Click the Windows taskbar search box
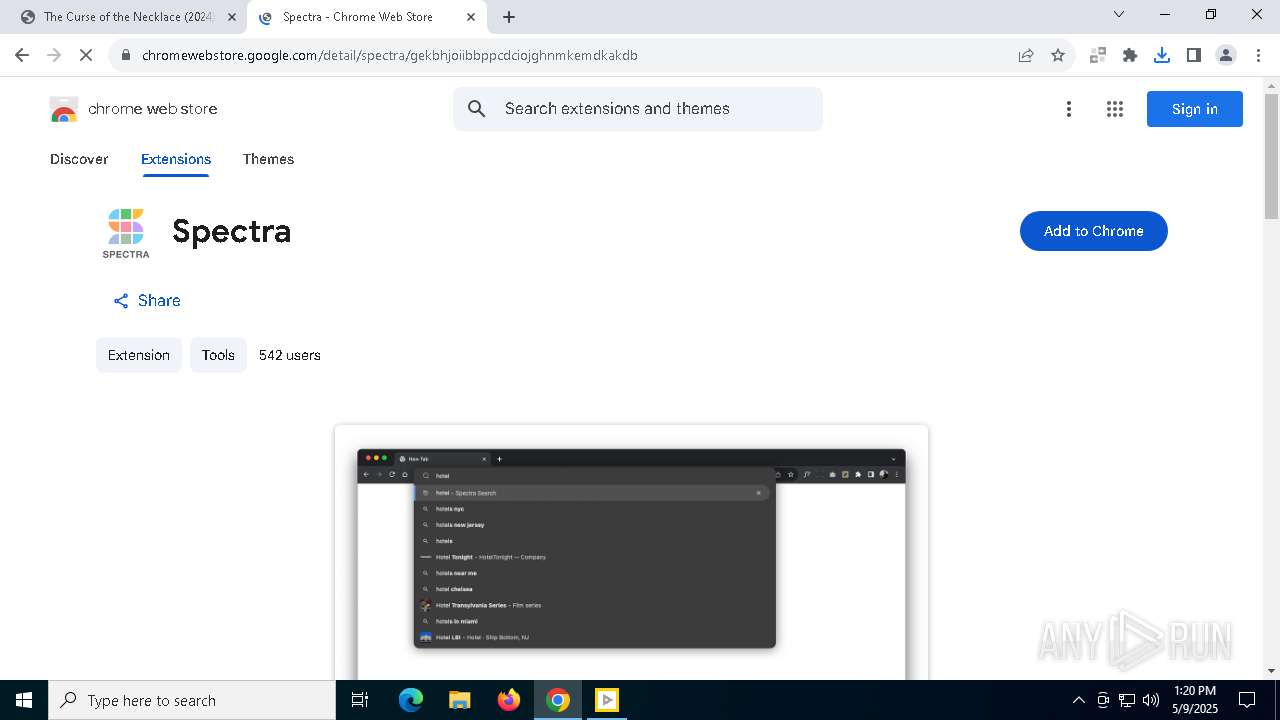This screenshot has width=1280, height=720. (x=192, y=700)
